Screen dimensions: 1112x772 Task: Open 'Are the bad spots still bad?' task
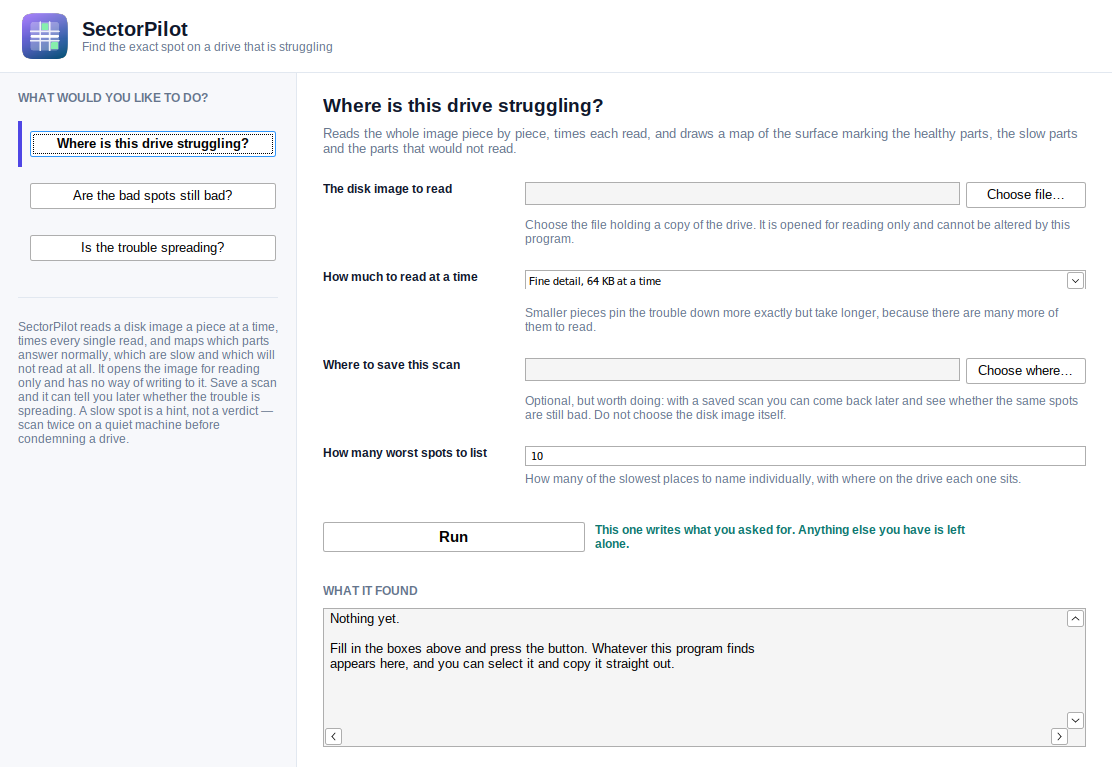[152, 196]
